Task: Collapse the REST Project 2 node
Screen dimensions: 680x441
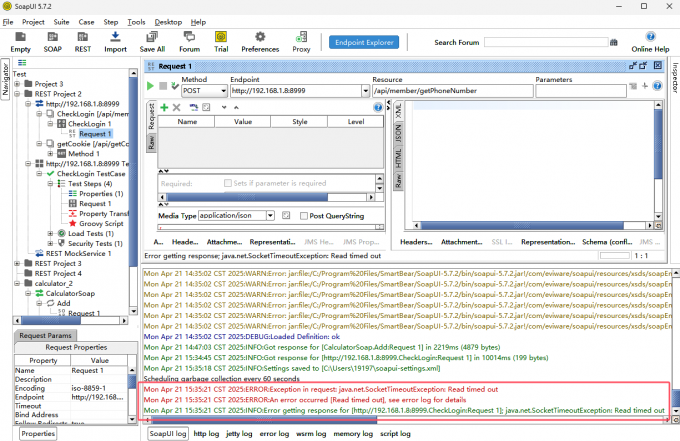Action: pyautogui.click(x=17, y=94)
